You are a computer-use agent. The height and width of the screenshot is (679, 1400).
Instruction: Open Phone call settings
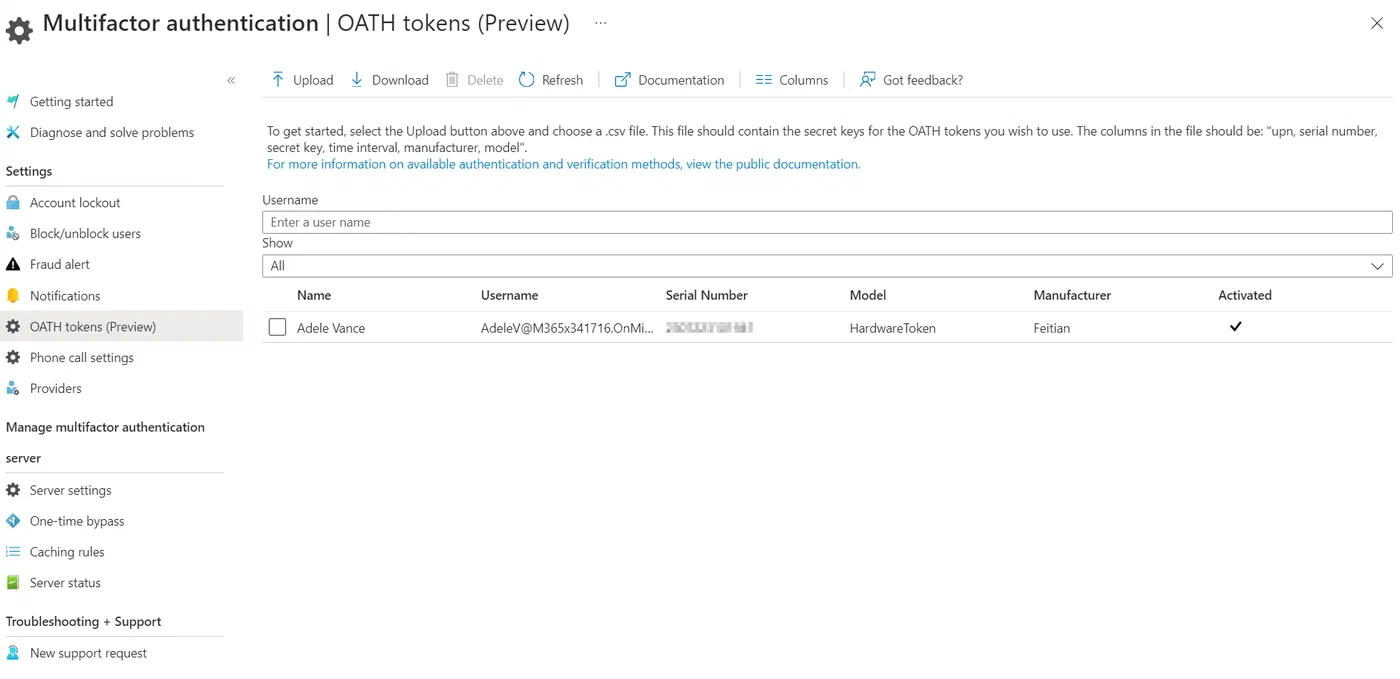tap(82, 357)
